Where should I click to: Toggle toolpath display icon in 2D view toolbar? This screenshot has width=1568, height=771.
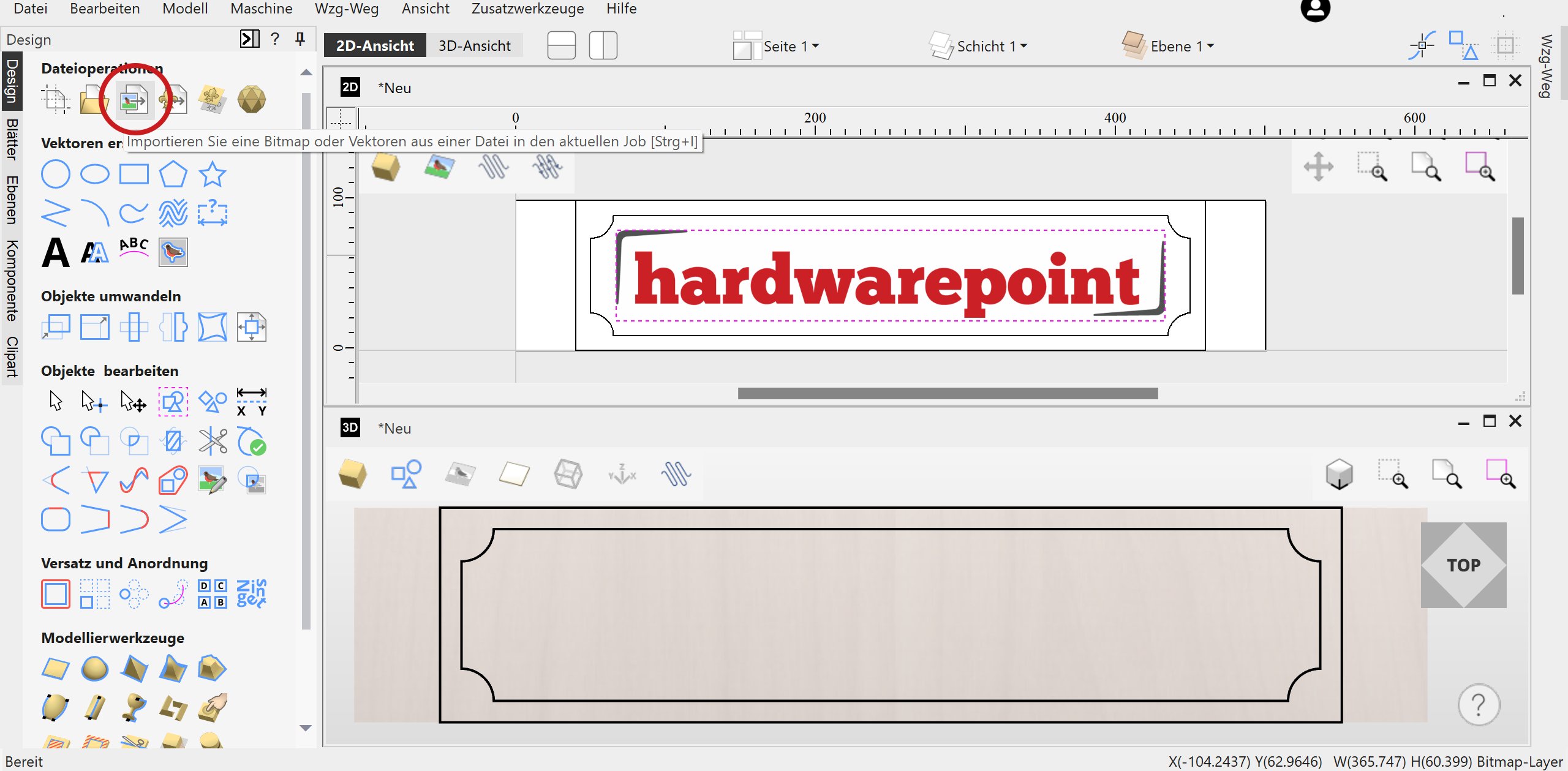click(x=494, y=167)
